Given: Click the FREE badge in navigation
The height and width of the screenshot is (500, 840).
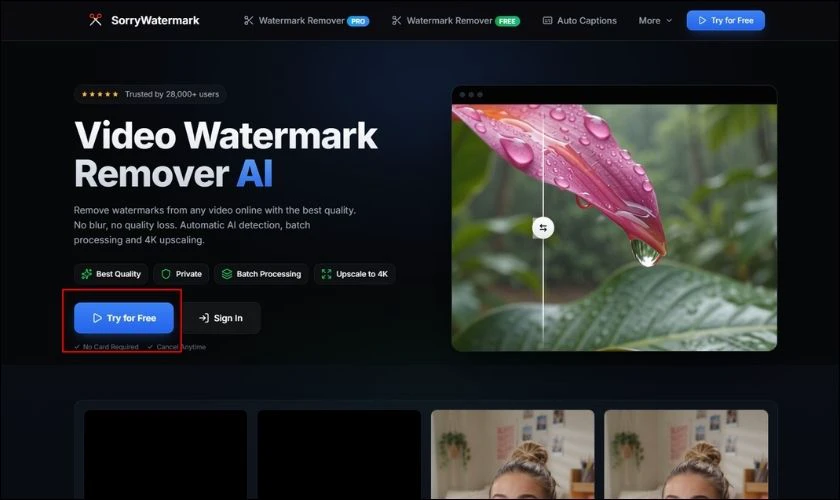Looking at the screenshot, I should coord(507,21).
